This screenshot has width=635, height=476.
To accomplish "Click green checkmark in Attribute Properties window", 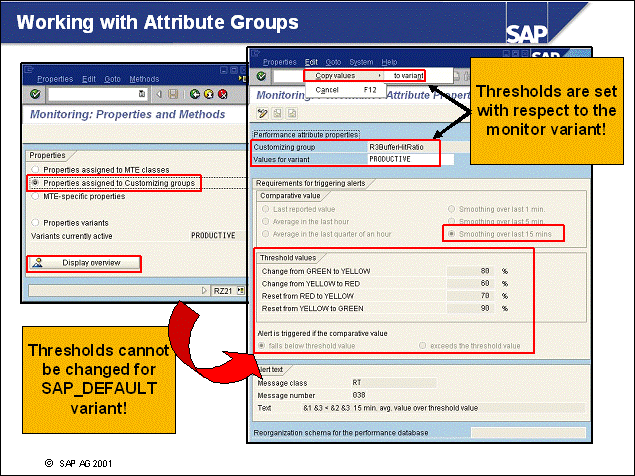I will coord(261,76).
